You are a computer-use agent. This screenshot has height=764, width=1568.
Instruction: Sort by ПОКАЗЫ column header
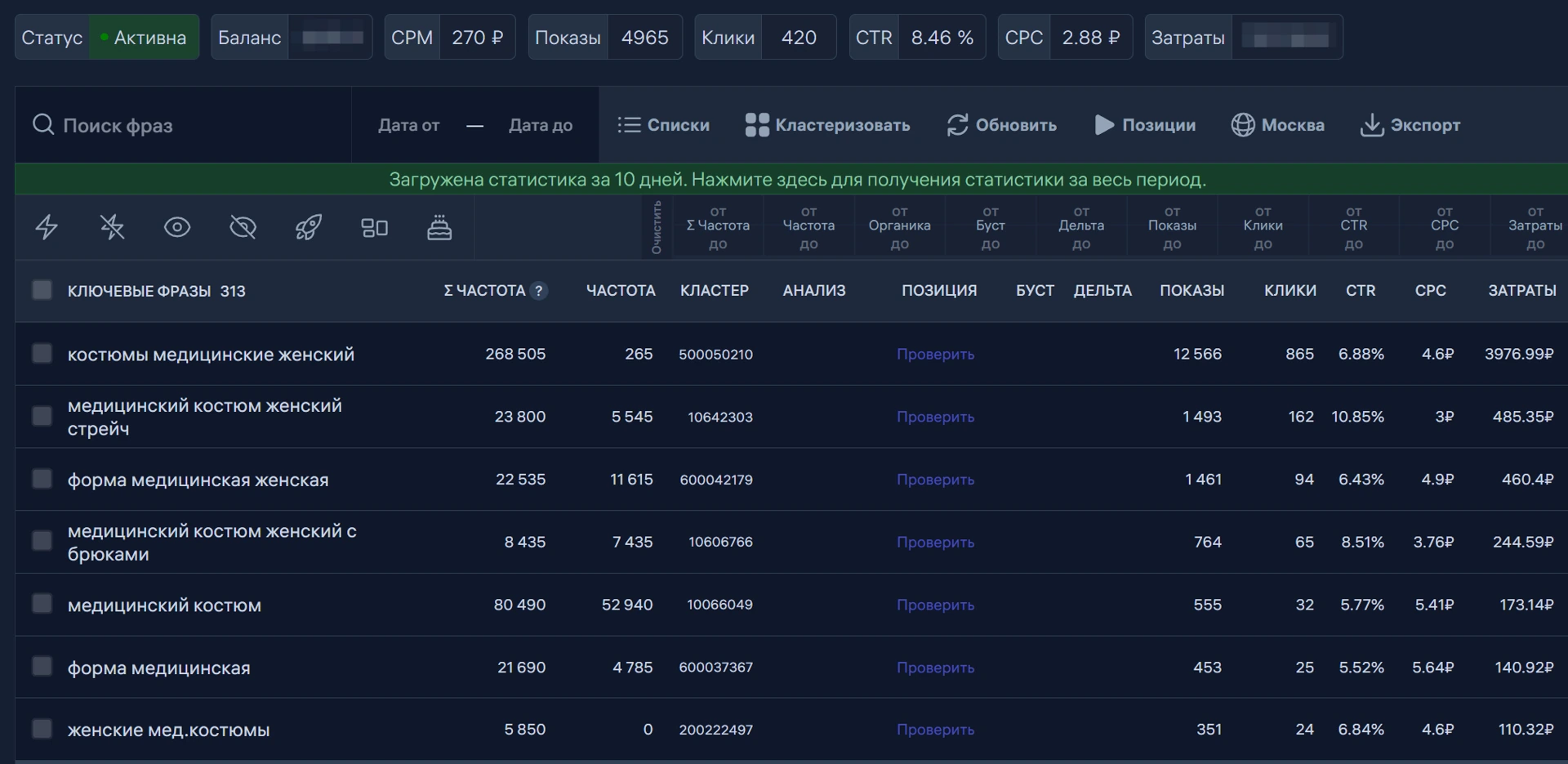[1192, 291]
